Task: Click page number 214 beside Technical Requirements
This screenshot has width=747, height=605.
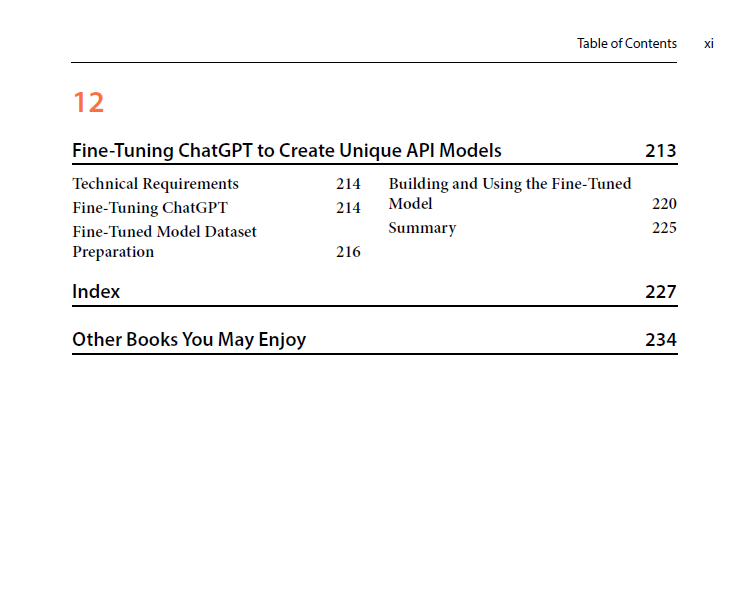Action: pos(348,184)
